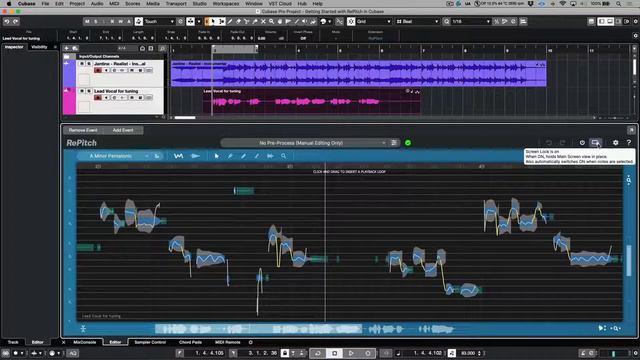This screenshot has width=640, height=360.
Task: Switch to the MixConsole lower zone tab
Action: coord(84,342)
